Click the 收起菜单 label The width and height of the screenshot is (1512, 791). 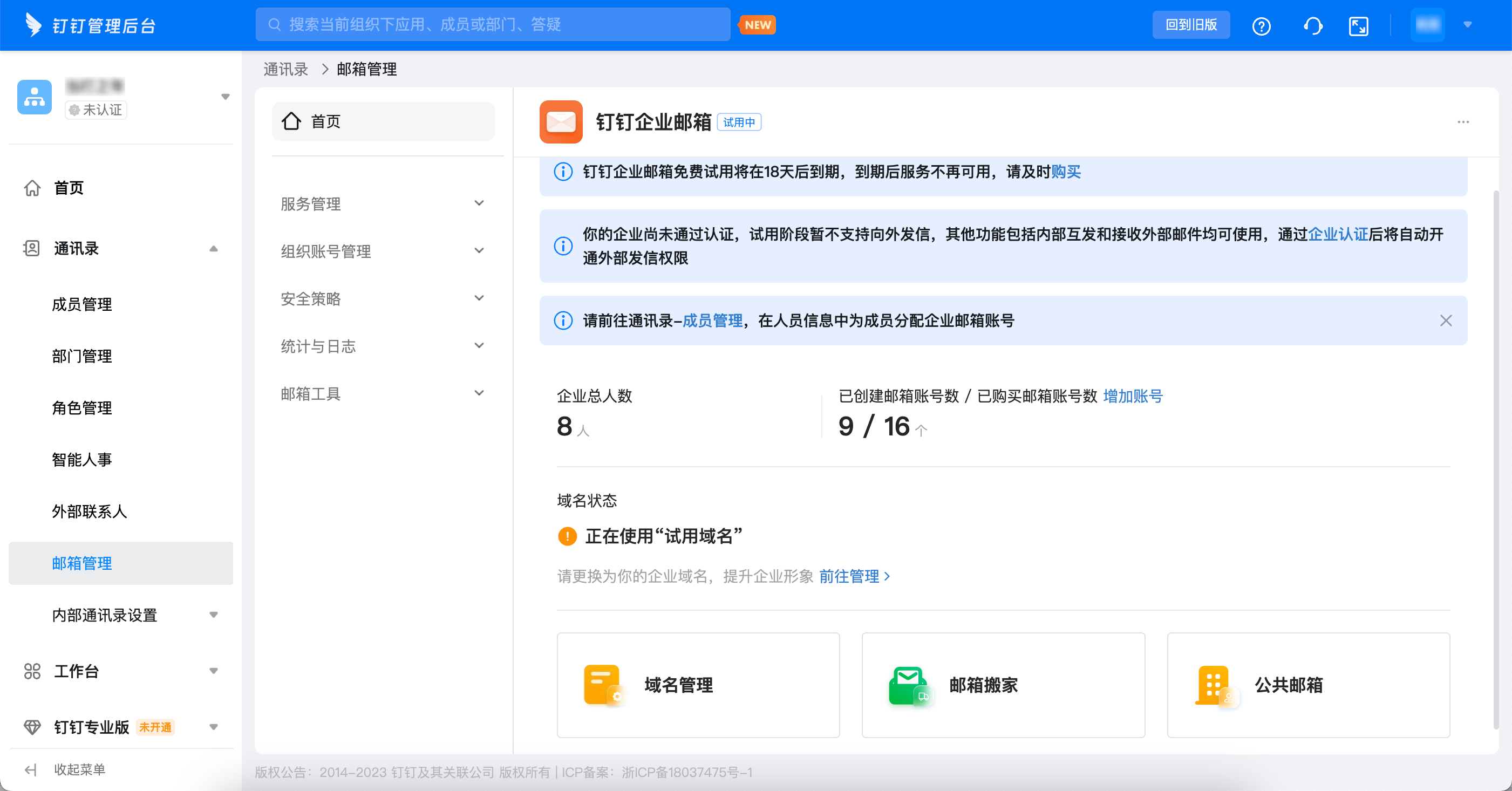click(80, 769)
